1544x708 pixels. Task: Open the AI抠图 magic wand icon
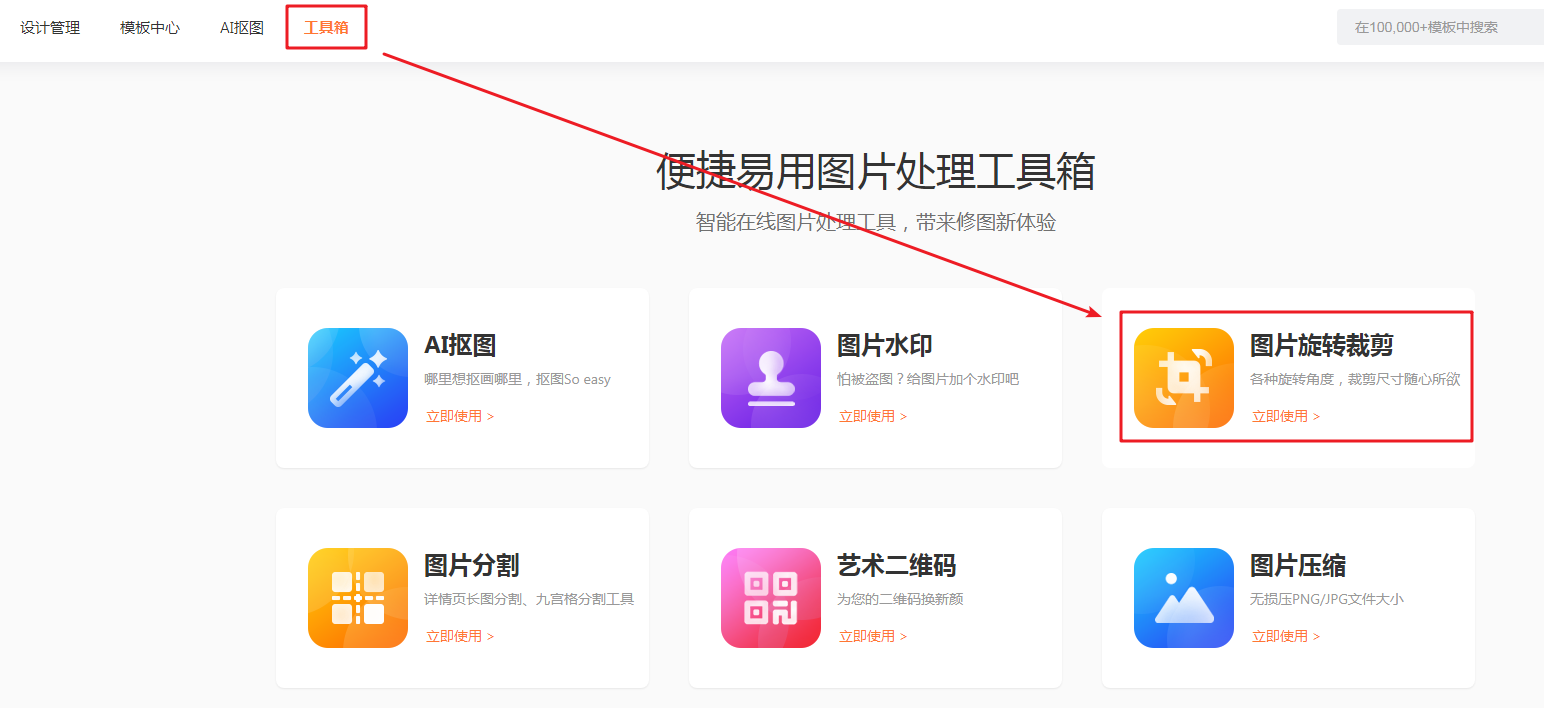358,378
